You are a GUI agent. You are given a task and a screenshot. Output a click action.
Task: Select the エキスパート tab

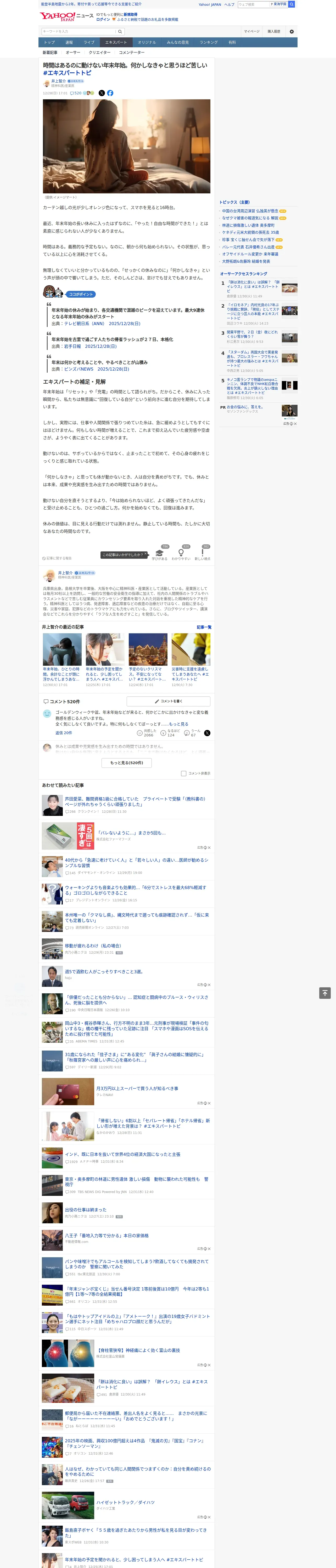point(116,43)
